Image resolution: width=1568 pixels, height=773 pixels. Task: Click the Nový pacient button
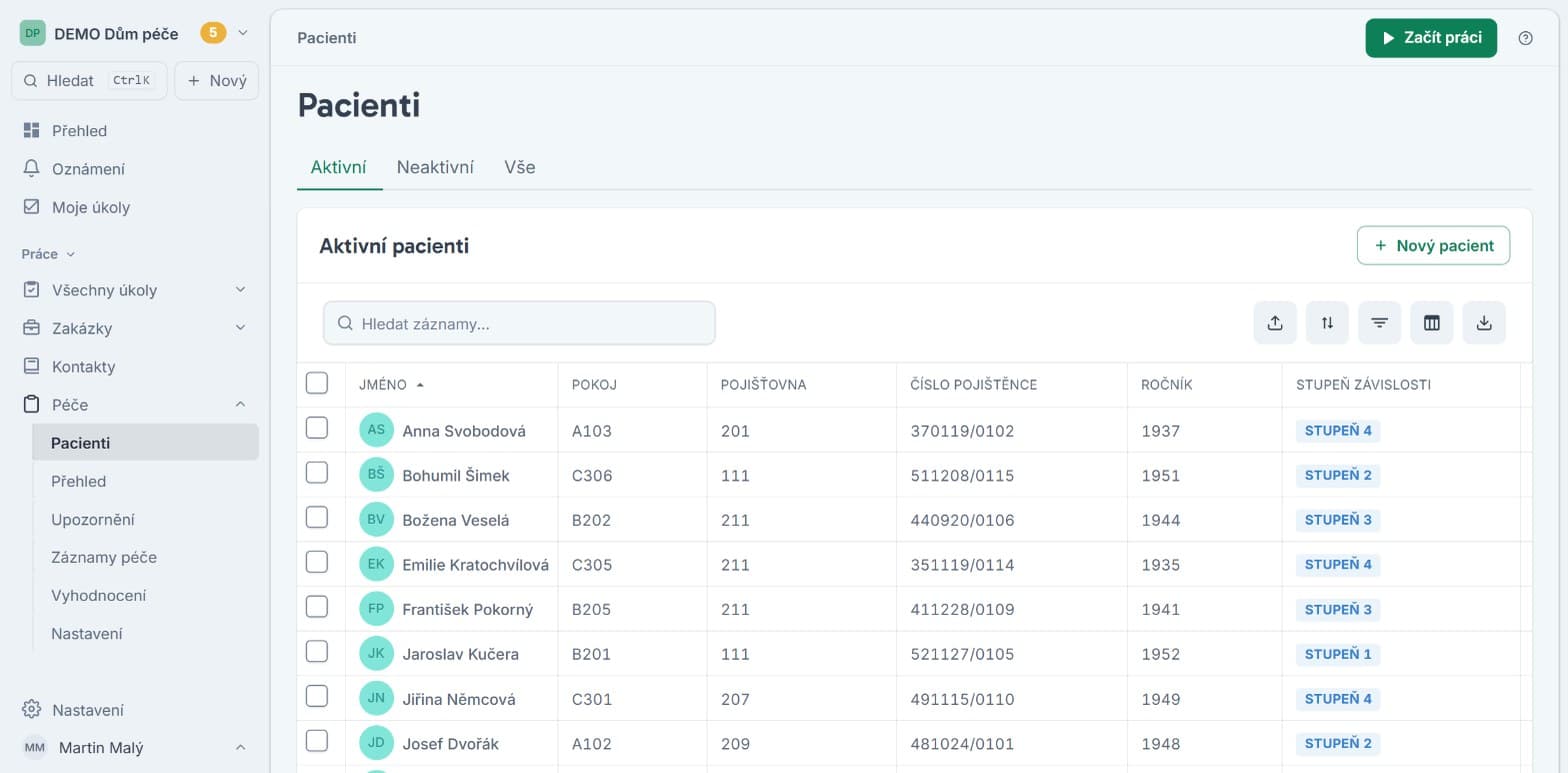pyautogui.click(x=1433, y=245)
